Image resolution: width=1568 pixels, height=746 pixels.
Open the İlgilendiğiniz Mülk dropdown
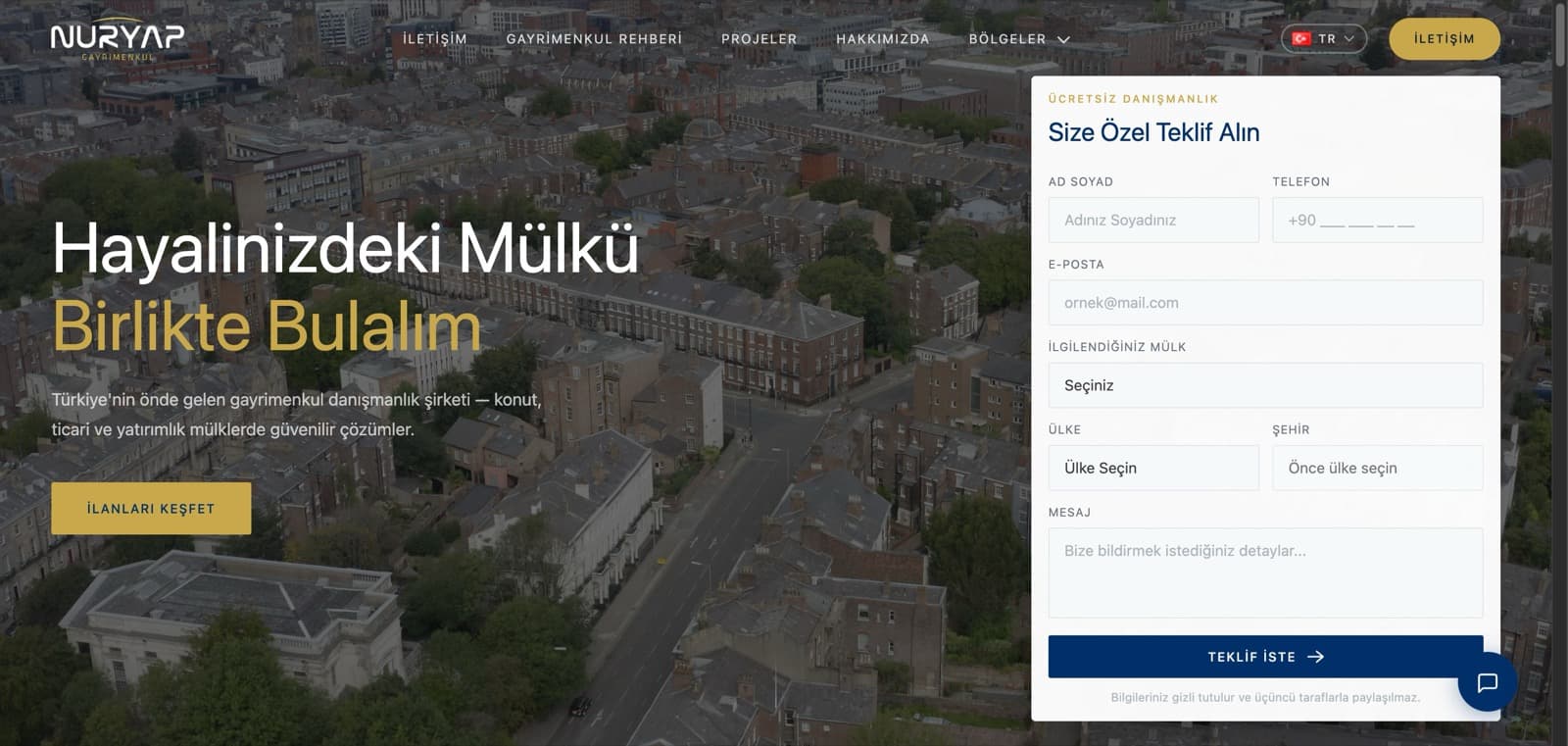(1265, 385)
